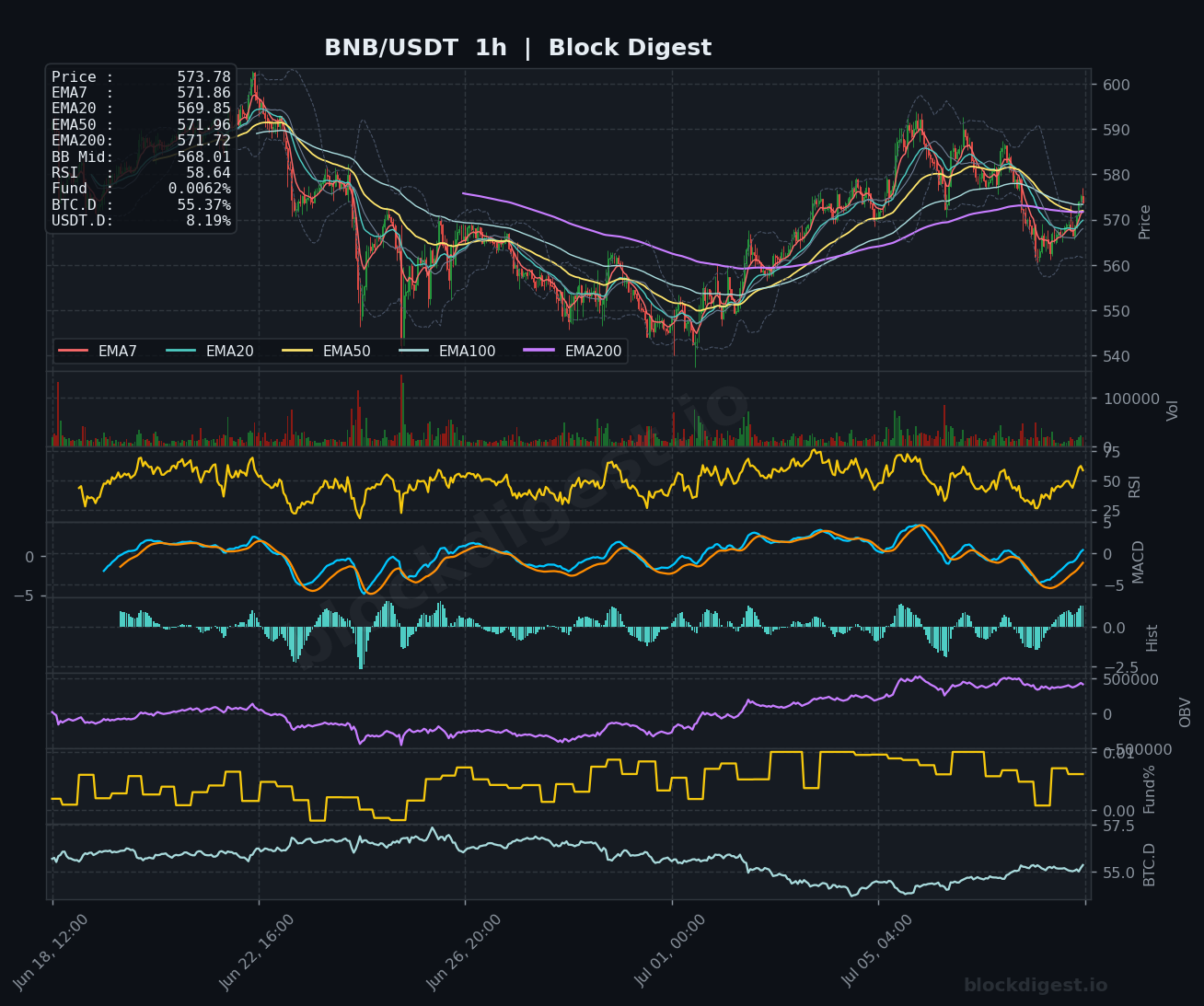
Task: Click the EMA7 legend entry
Action: 98,352
